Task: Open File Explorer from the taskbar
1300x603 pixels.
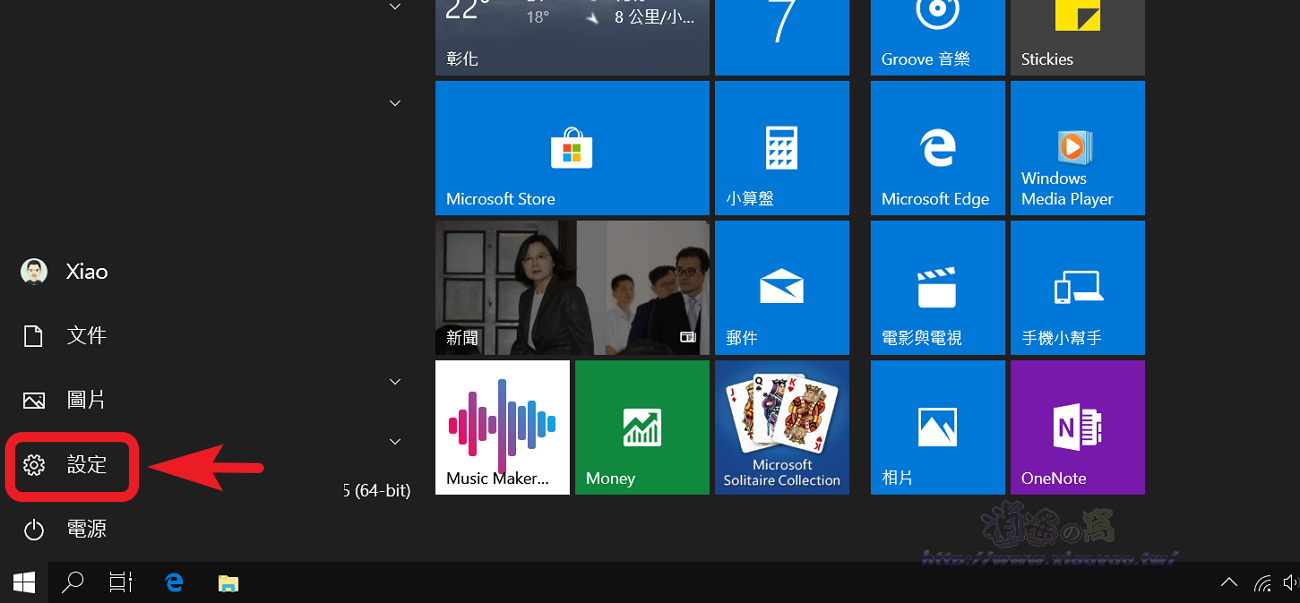Action: pyautogui.click(x=228, y=582)
